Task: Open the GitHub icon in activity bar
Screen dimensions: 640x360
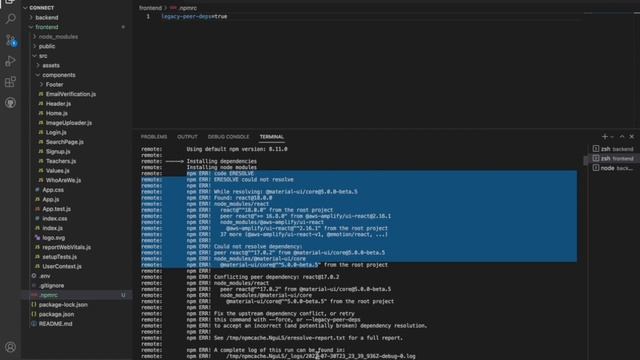Action: tap(11, 103)
